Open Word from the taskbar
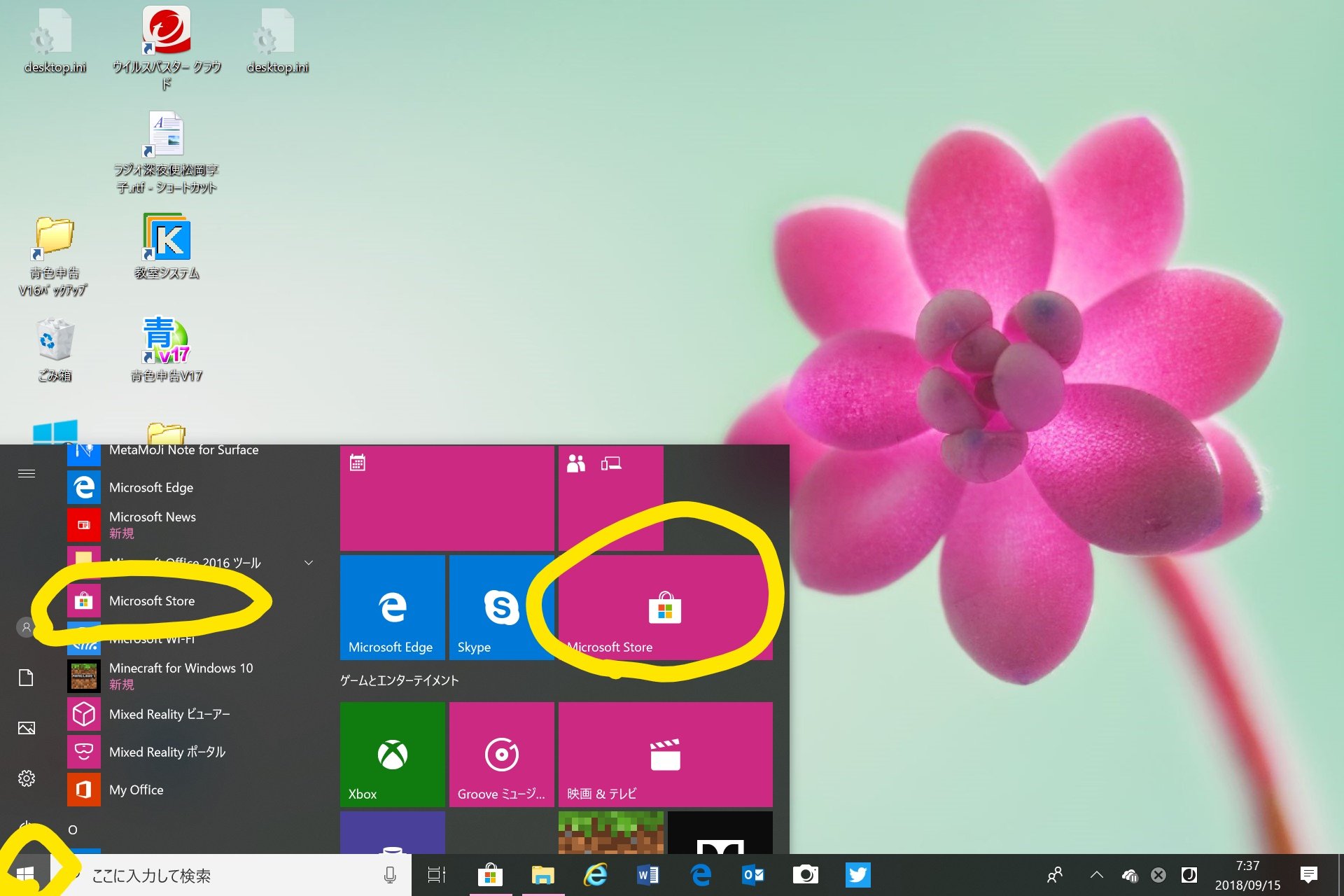This screenshot has height=896, width=1344. (648, 875)
